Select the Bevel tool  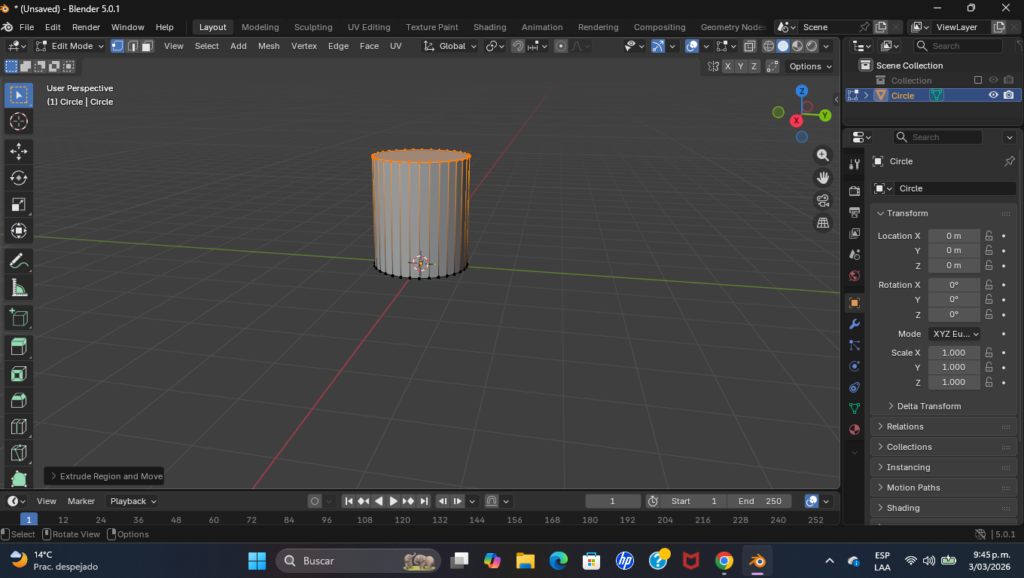tap(18, 400)
